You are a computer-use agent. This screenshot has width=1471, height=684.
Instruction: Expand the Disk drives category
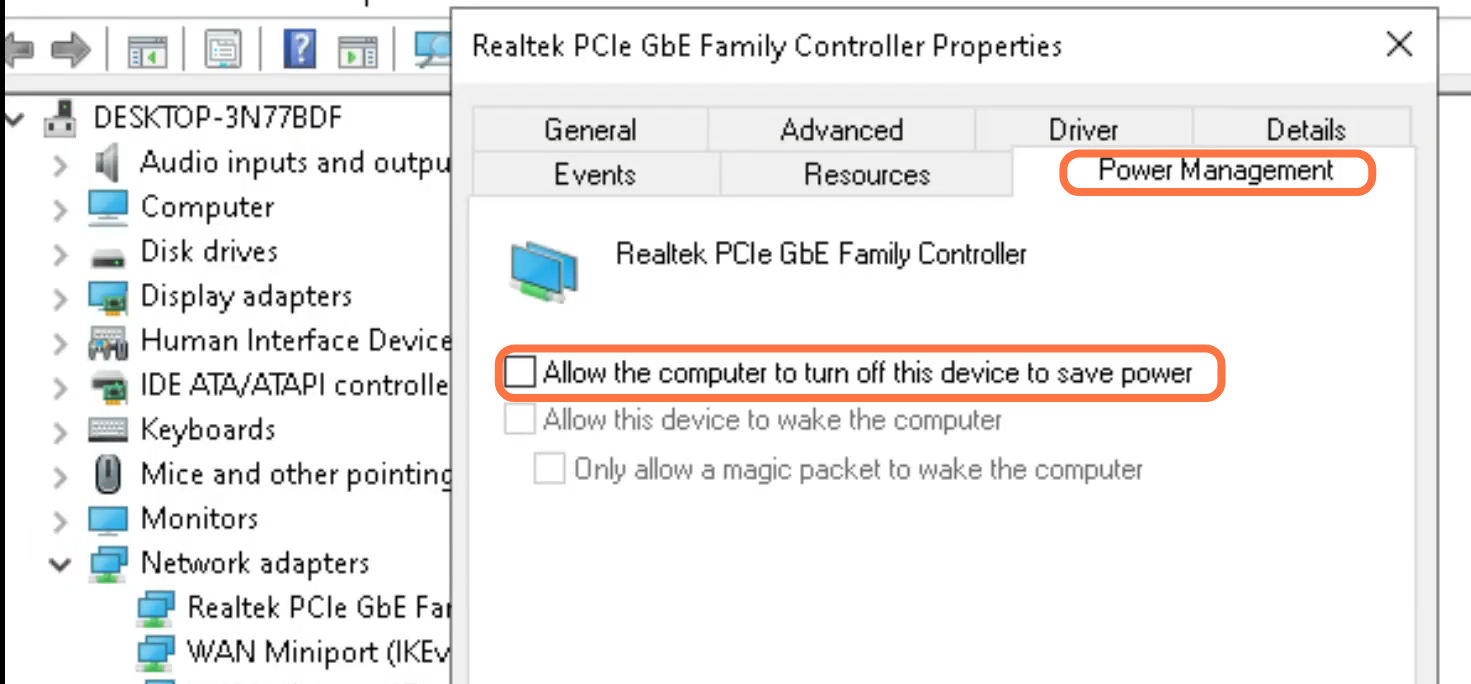point(60,253)
